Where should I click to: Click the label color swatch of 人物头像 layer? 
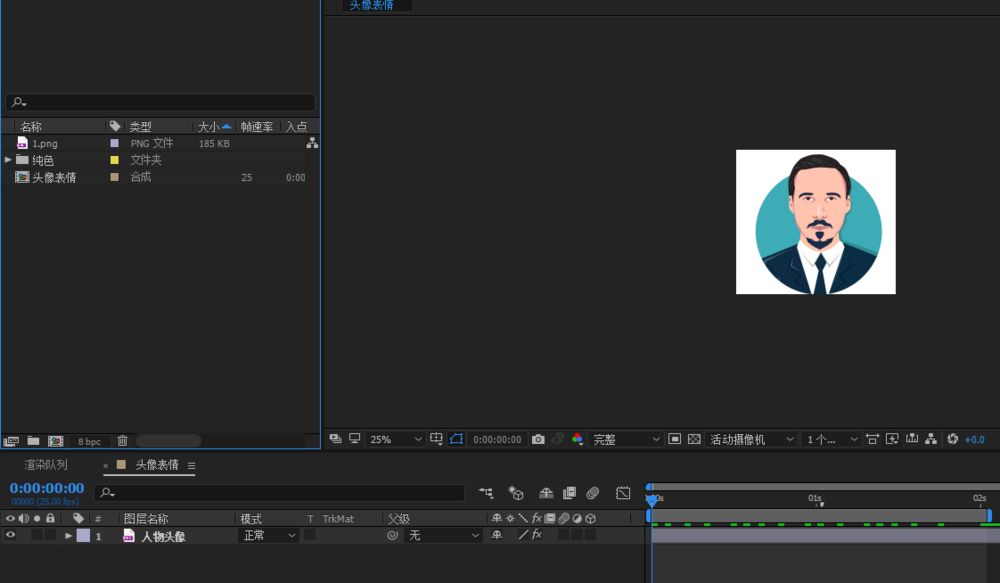(84, 535)
